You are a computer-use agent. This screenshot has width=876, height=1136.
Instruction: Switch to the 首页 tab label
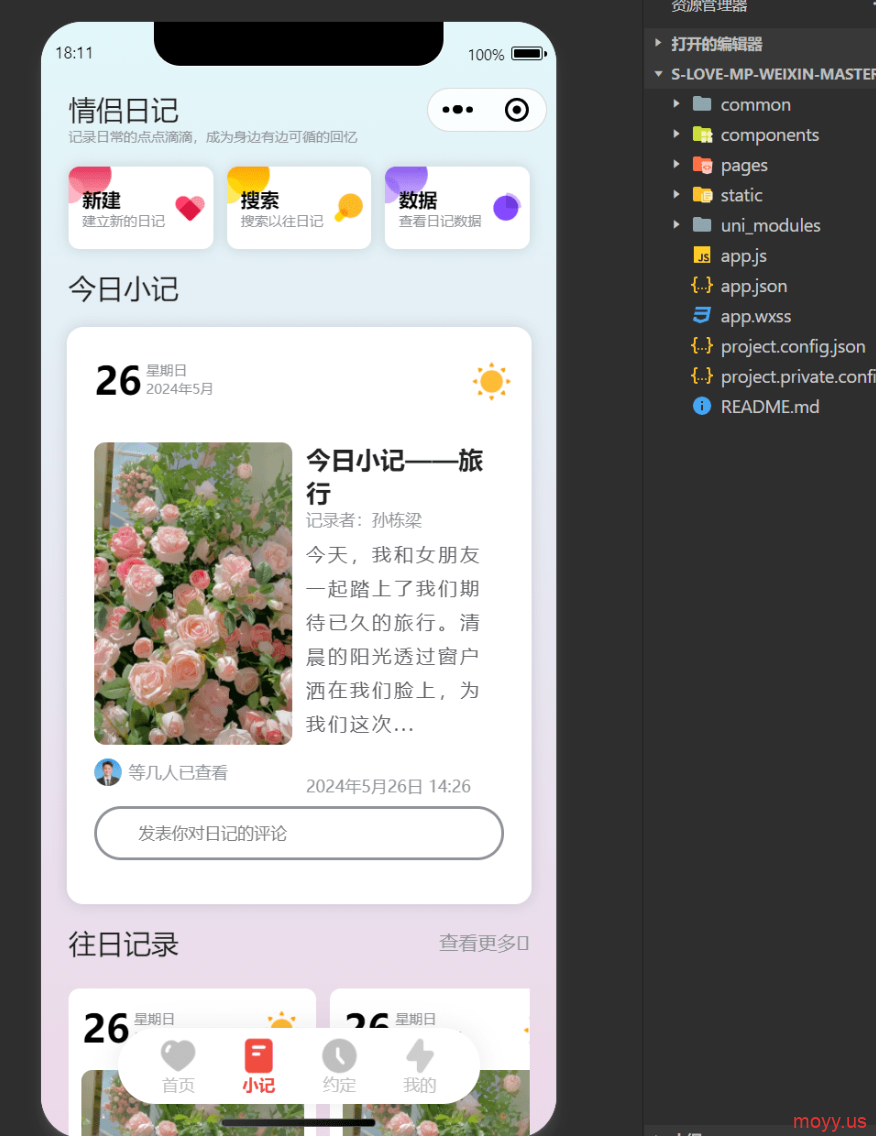(178, 1085)
